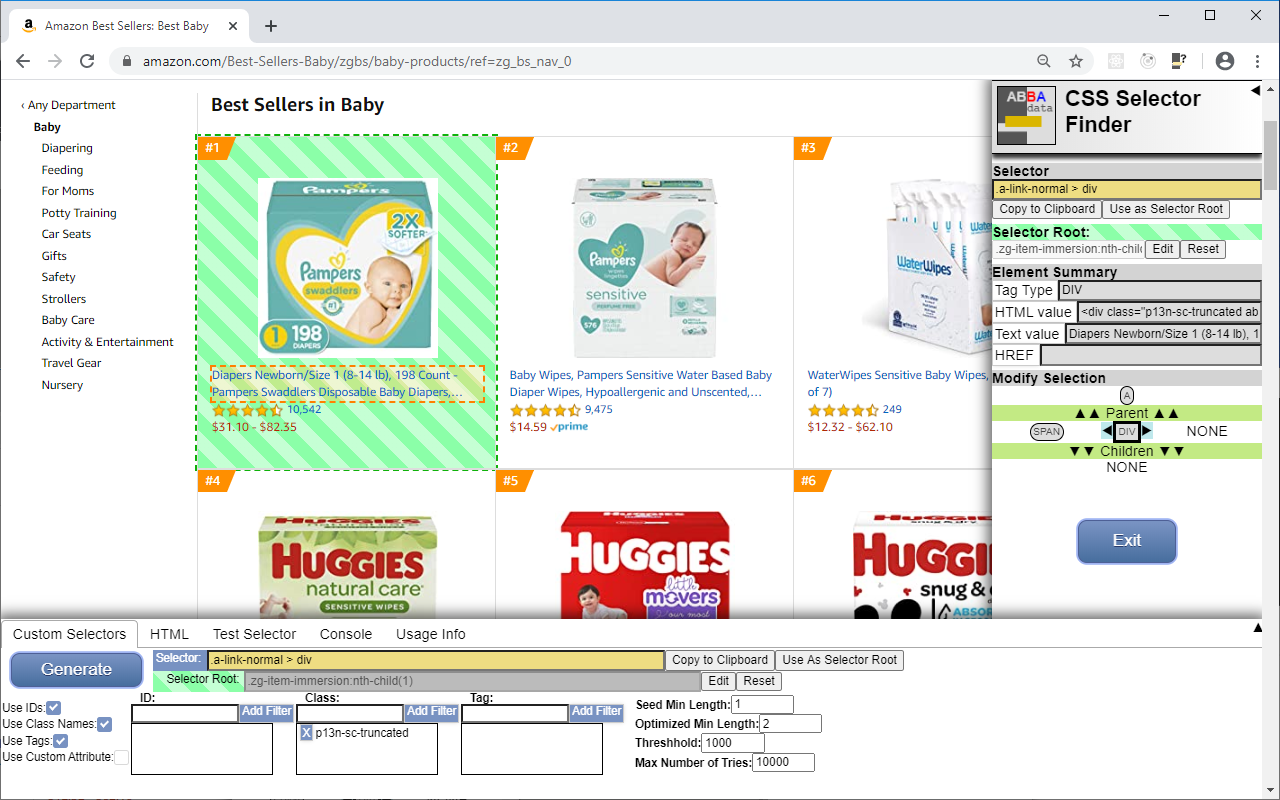Viewport: 1280px width, 800px height.
Task: View site security lock info
Action: pos(127,61)
